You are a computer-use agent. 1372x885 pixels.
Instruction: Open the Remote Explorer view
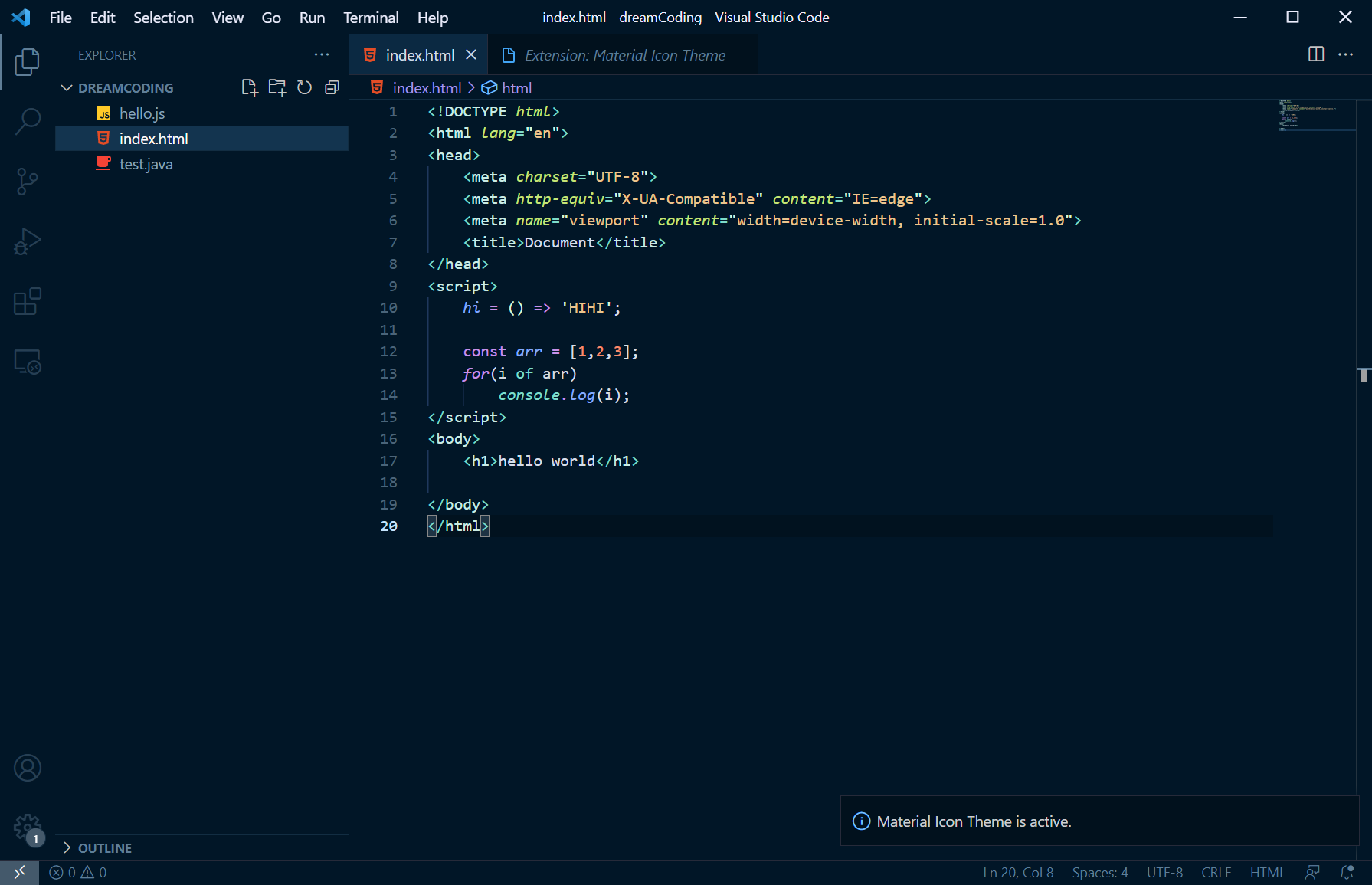tap(28, 362)
